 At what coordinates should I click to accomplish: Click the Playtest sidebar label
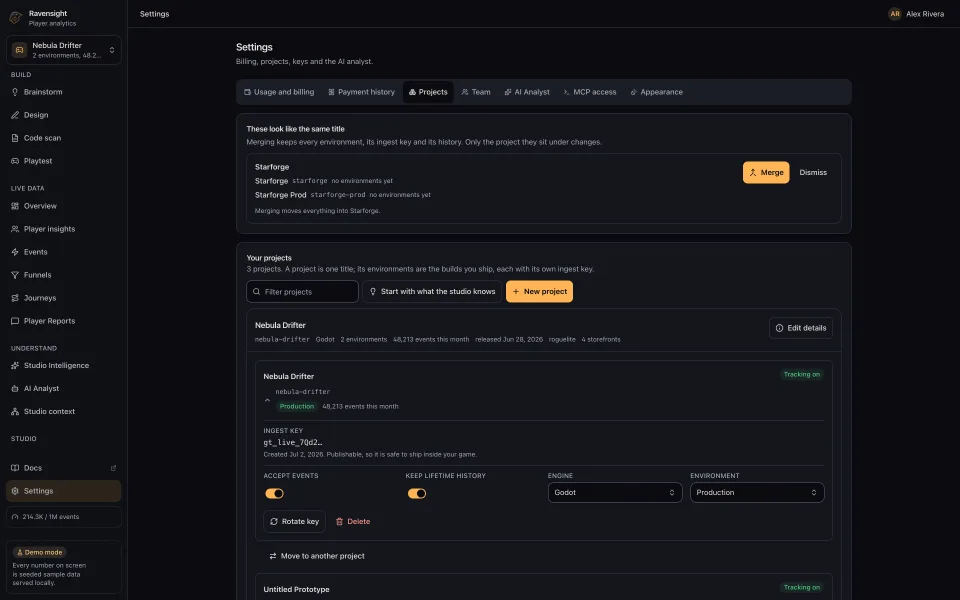[x=38, y=161]
